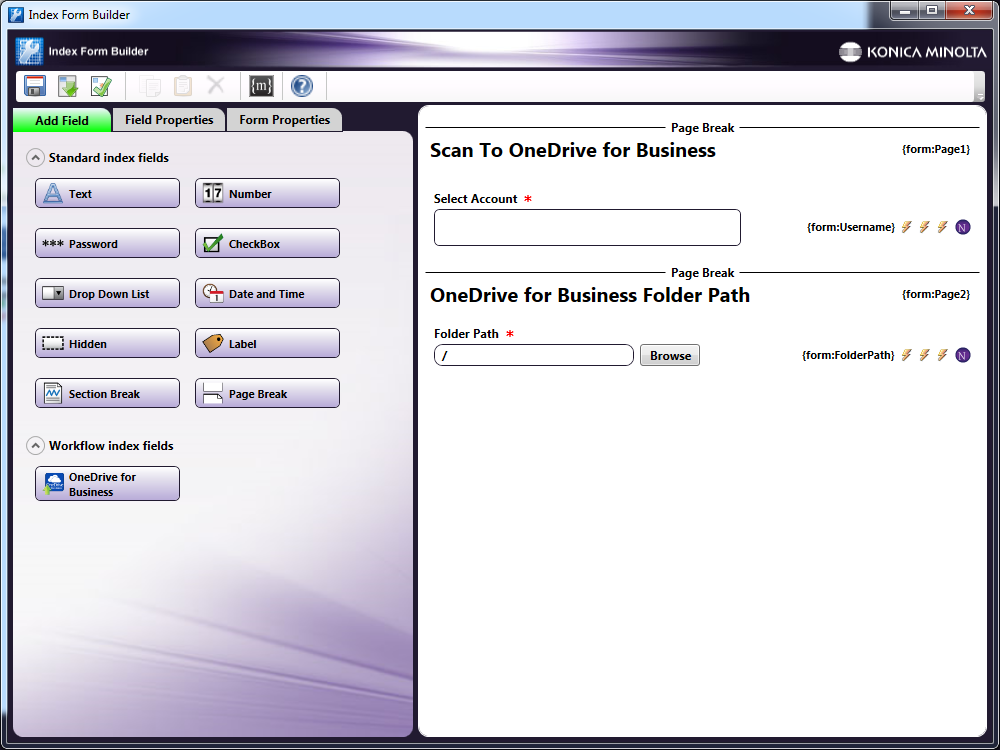Open Help via blue question mark icon
Screen dimensions: 1000x750
302,85
